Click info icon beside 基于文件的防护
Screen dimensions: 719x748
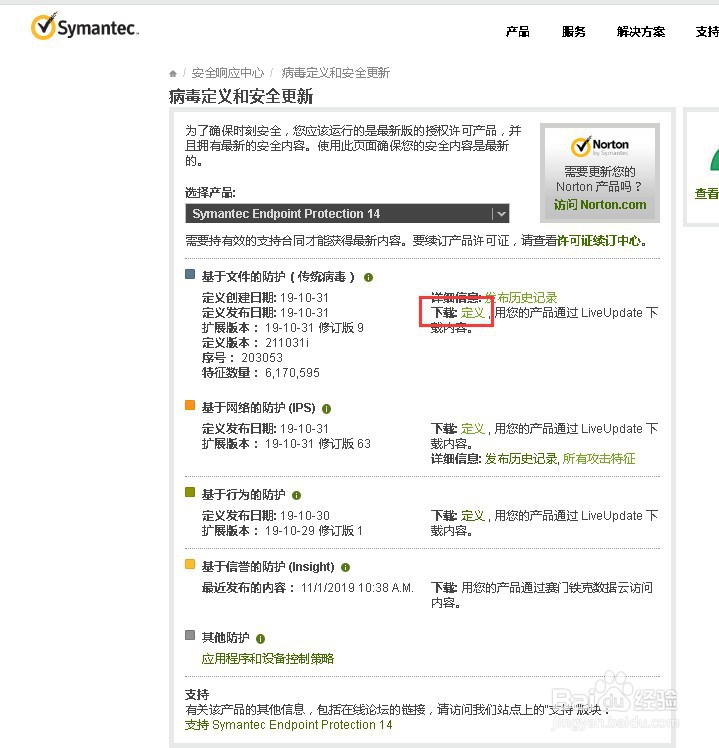click(x=368, y=277)
